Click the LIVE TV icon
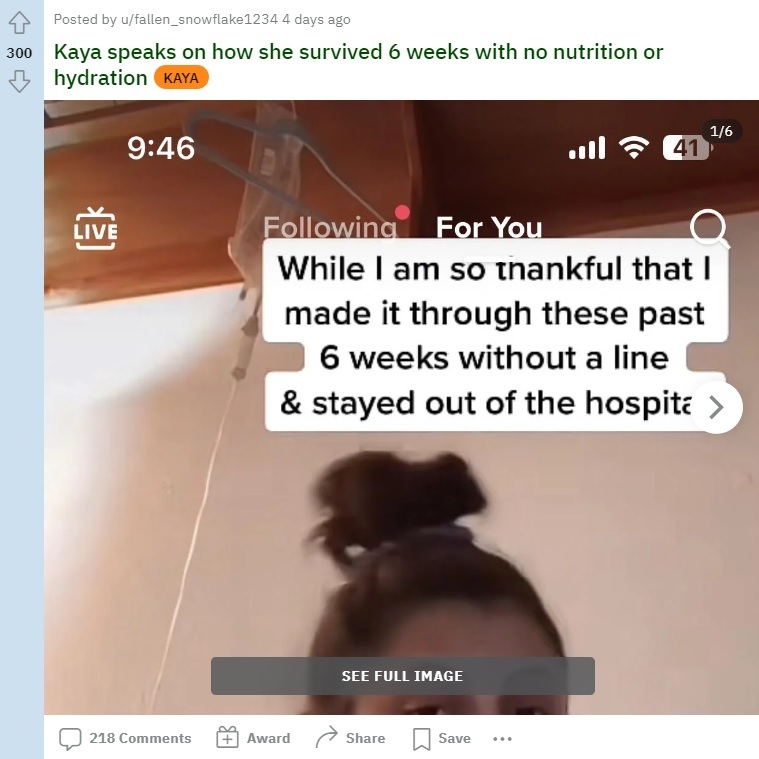 96,228
